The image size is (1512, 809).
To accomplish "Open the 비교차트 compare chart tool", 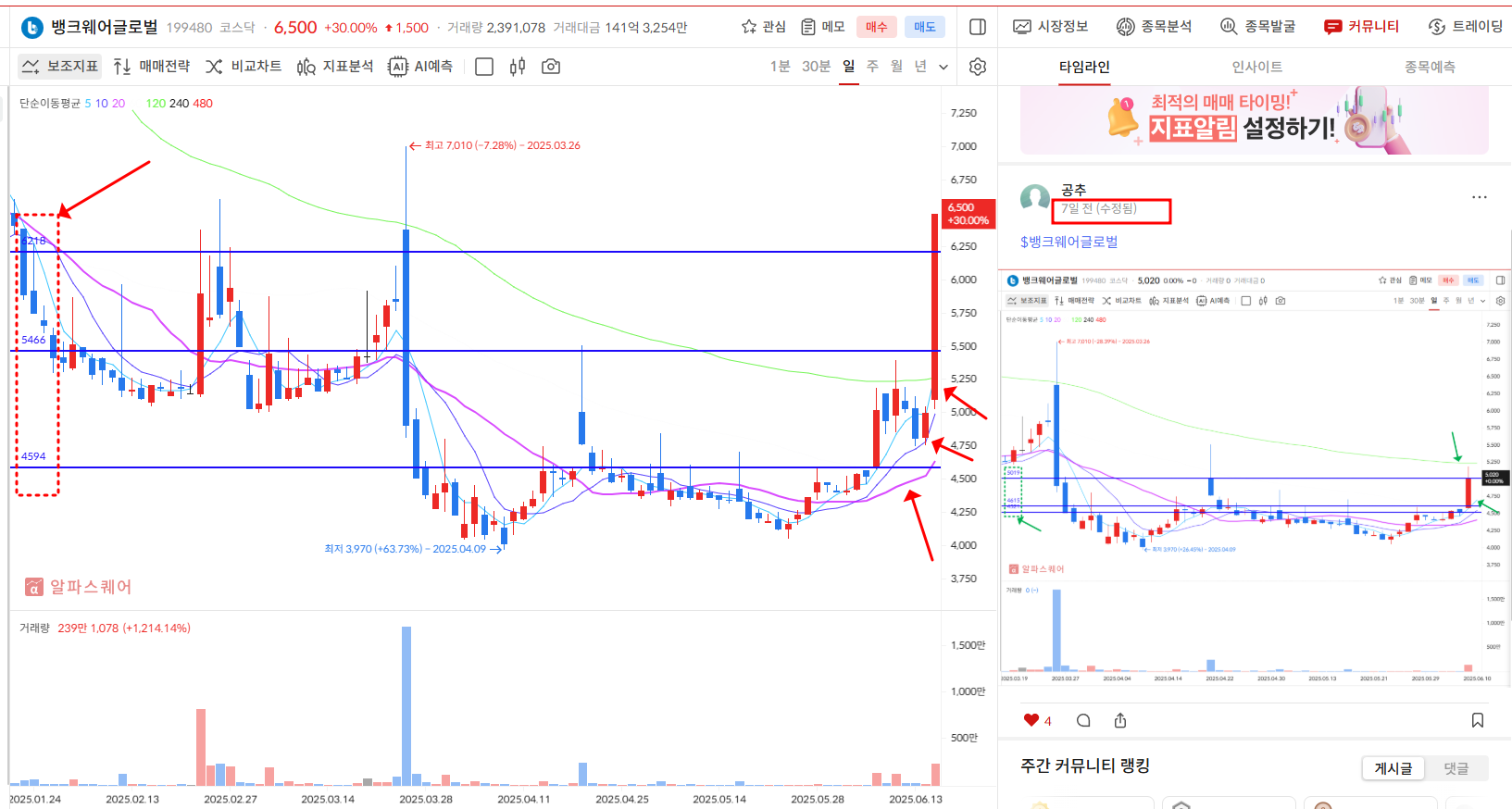I will coord(244,67).
